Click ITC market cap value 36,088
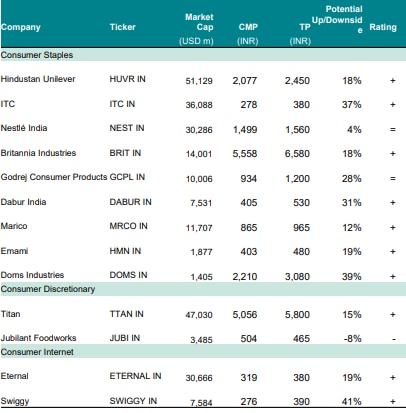Screen dimensions: 406x413 tap(199, 105)
